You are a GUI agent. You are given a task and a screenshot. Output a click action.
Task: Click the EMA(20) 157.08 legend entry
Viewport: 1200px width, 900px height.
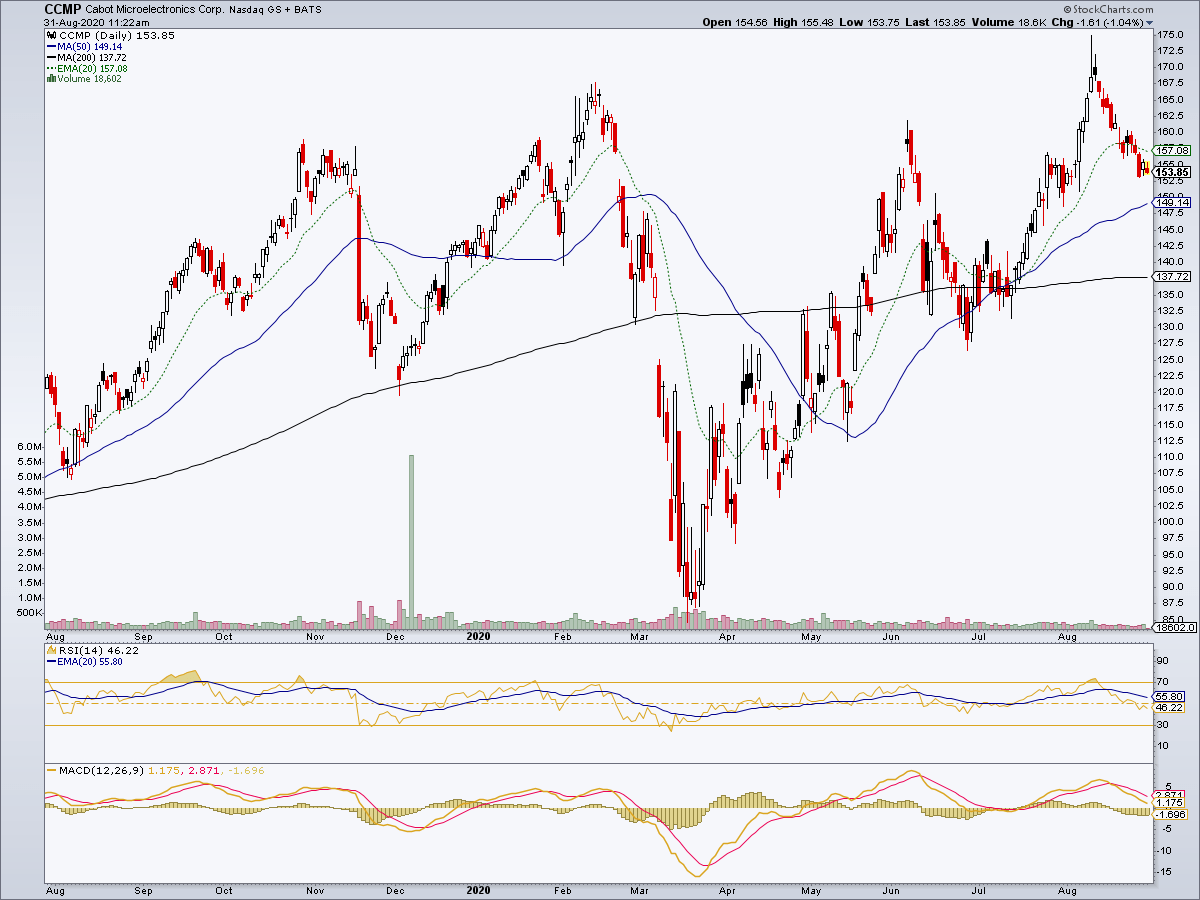click(x=92, y=71)
